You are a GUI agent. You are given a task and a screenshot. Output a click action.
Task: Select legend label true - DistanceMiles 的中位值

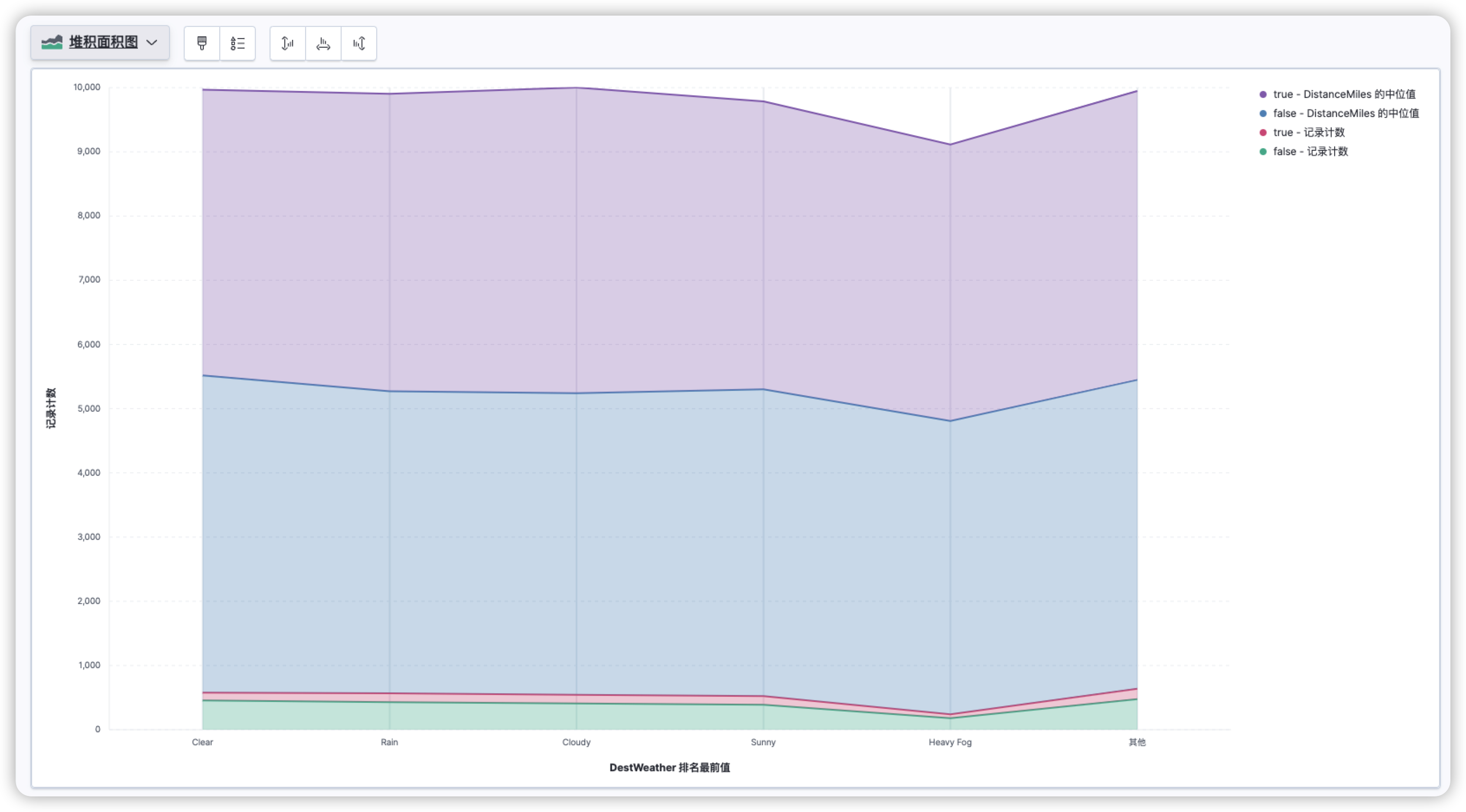click(x=1344, y=94)
